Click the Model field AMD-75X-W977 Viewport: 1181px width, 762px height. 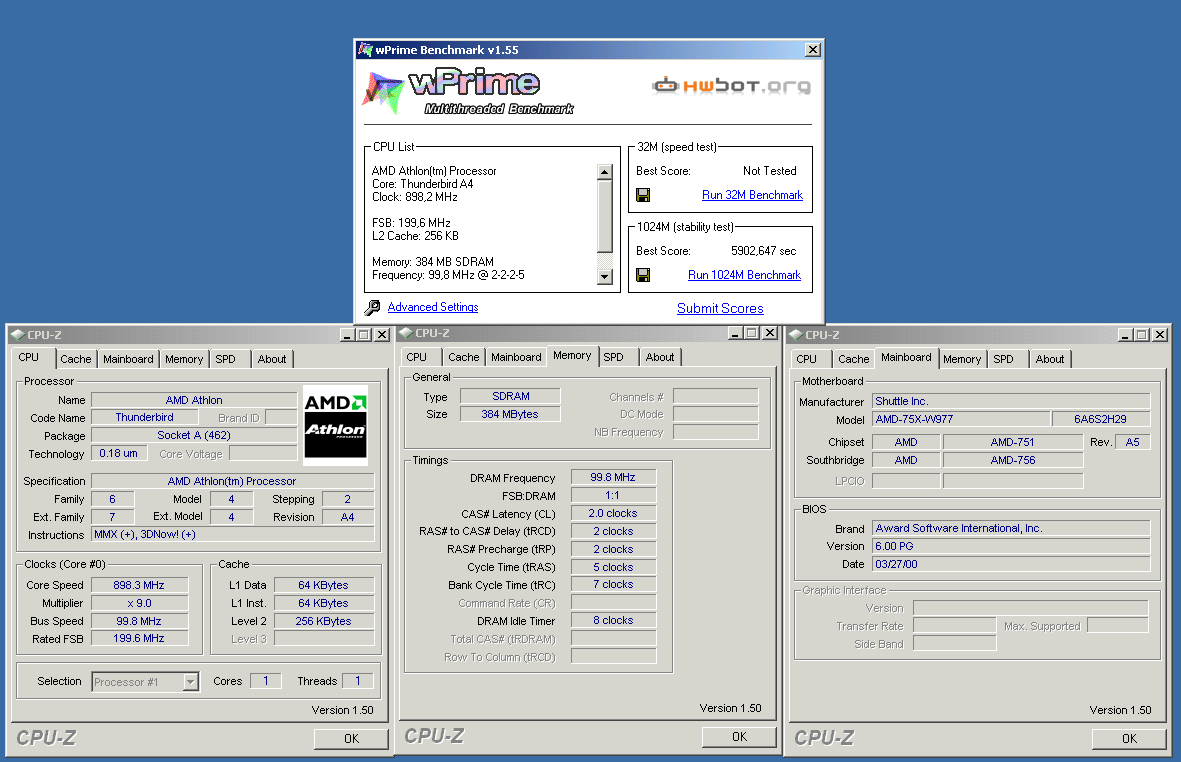click(961, 419)
